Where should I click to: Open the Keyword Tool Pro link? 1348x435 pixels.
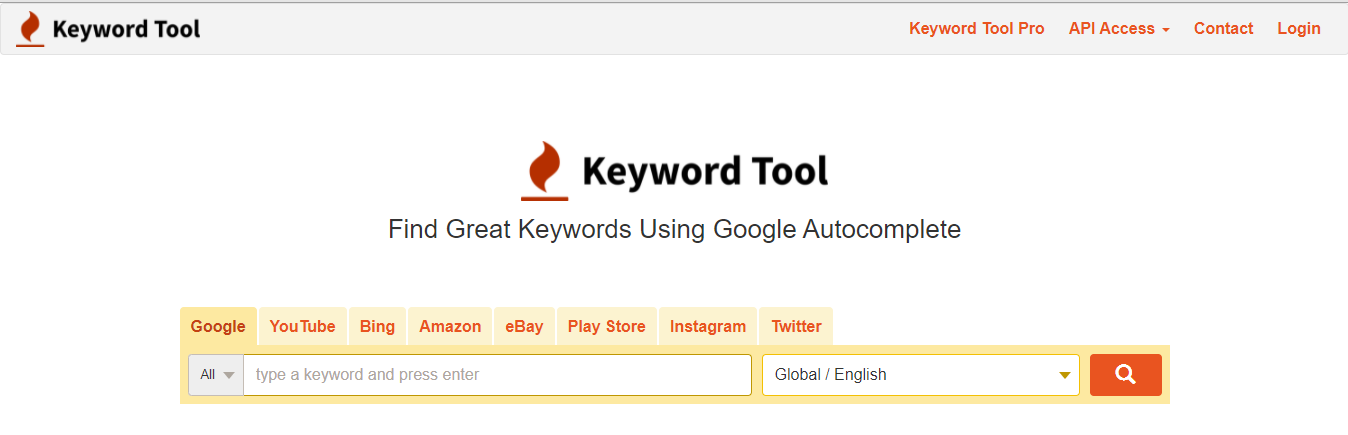tap(976, 29)
